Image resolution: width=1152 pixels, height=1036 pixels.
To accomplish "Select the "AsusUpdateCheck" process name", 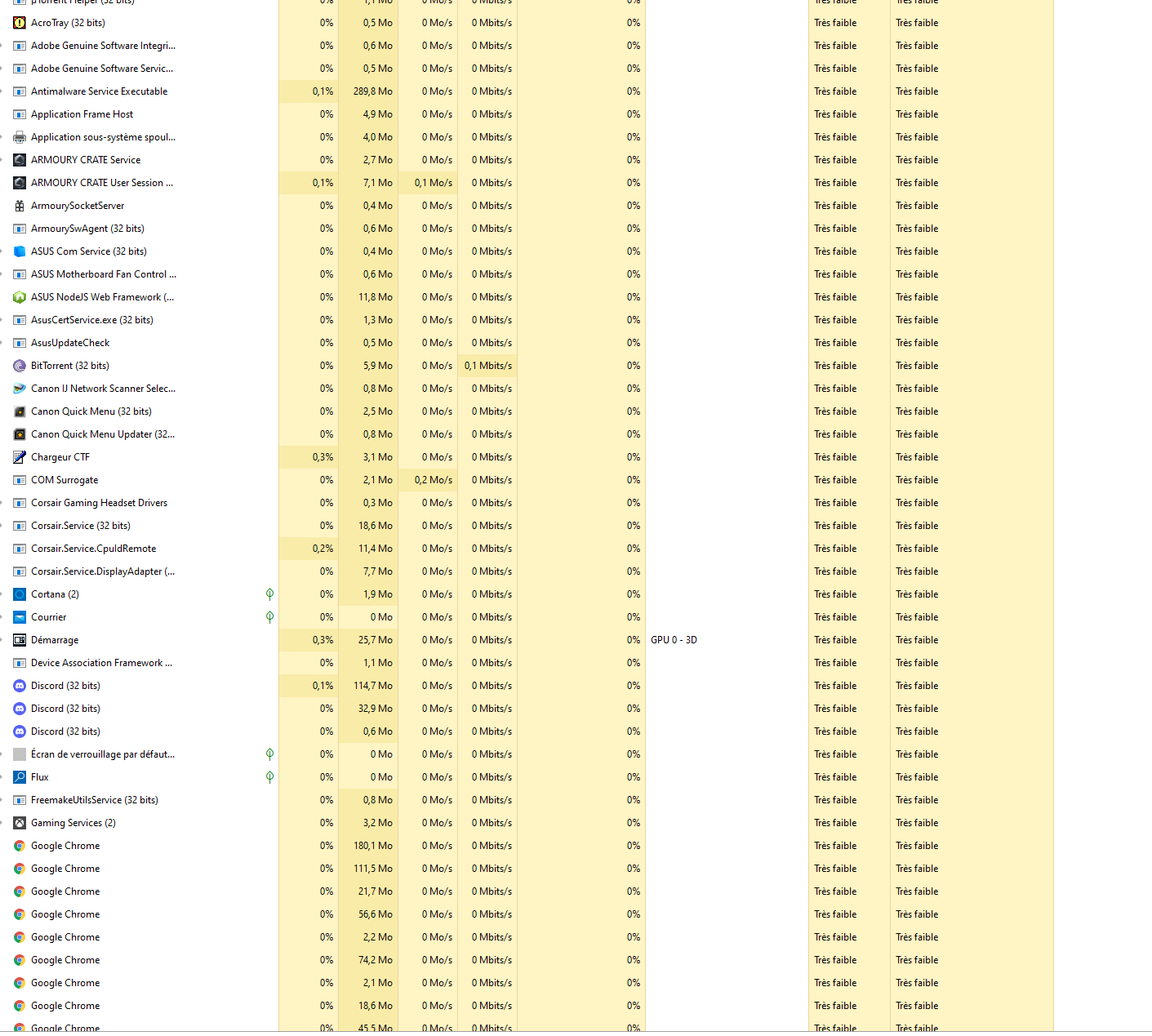I will (x=70, y=343).
